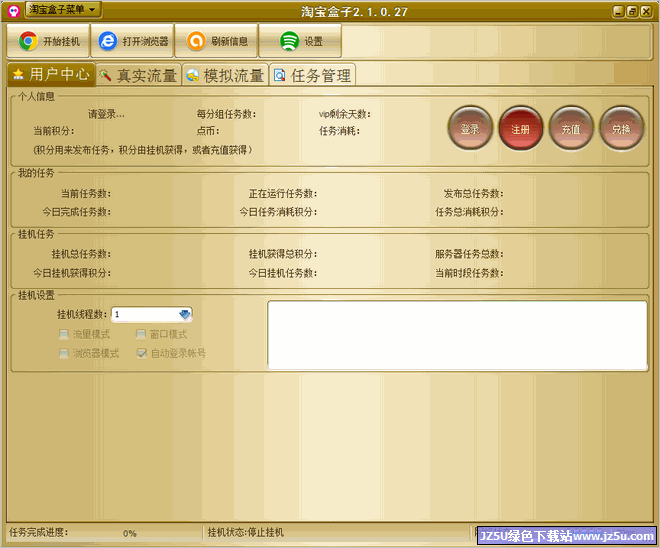Click the 今日挂机获得积分 label
This screenshot has width=660, height=548.
pos(72,273)
